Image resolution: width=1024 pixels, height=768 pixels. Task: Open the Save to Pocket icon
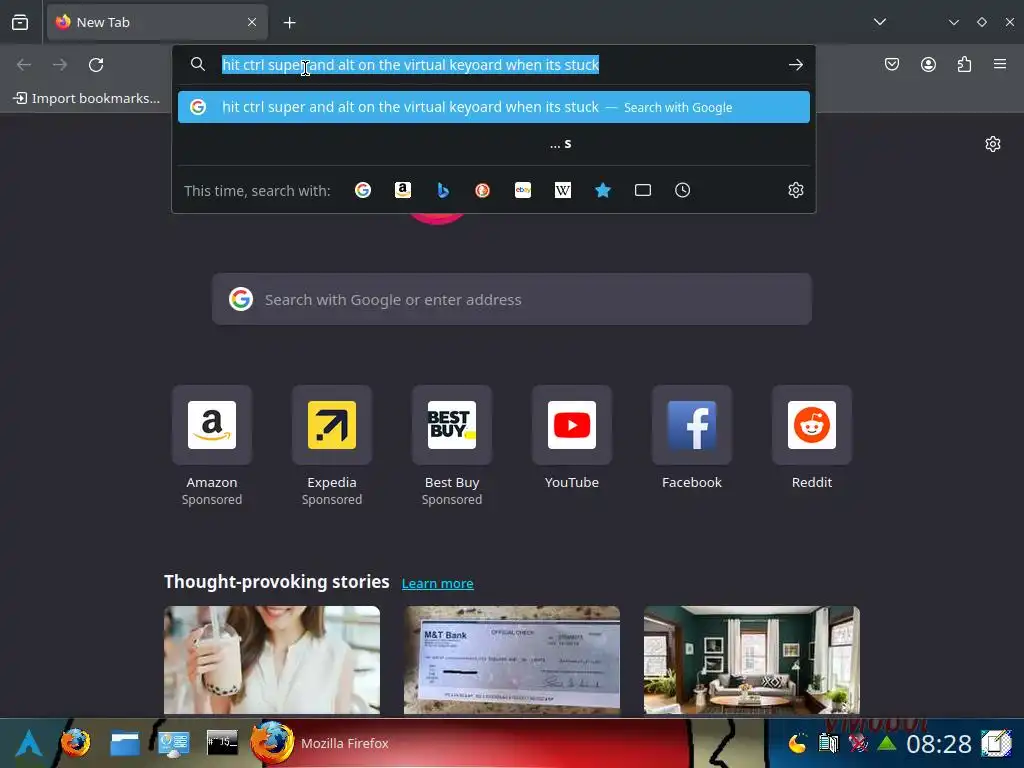[x=891, y=64]
